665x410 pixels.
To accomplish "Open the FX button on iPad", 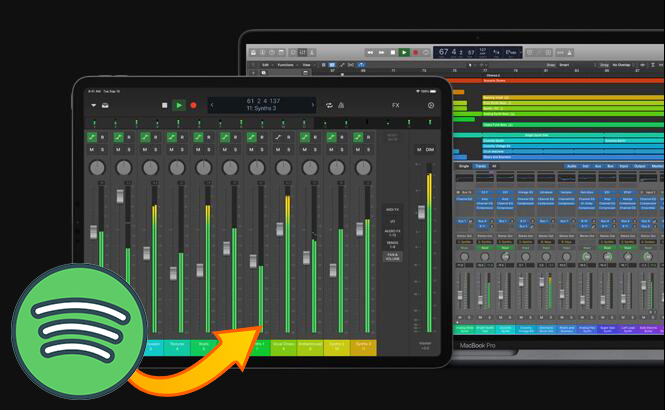I will 396,105.
